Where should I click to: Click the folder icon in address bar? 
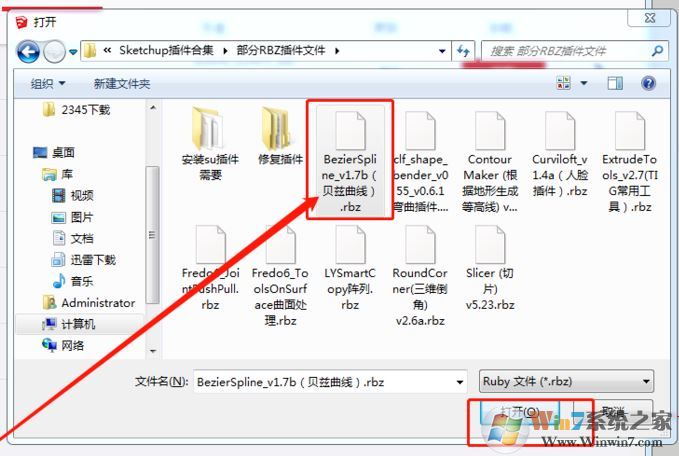[90, 51]
